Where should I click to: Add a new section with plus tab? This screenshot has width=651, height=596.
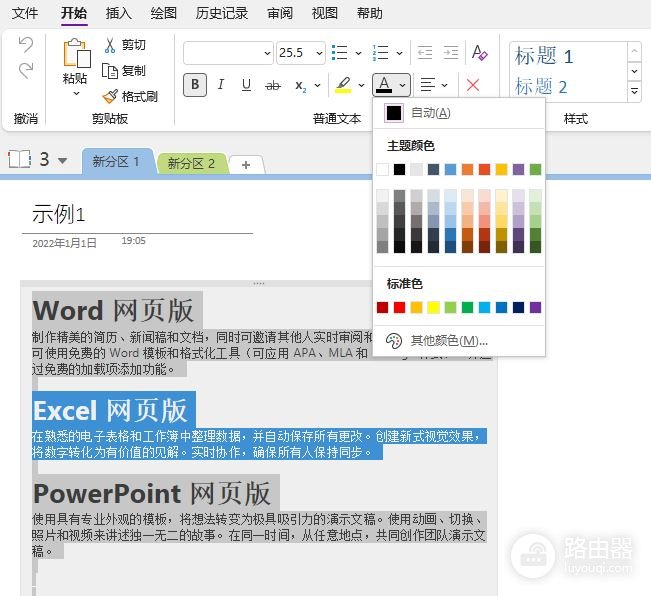coord(246,165)
